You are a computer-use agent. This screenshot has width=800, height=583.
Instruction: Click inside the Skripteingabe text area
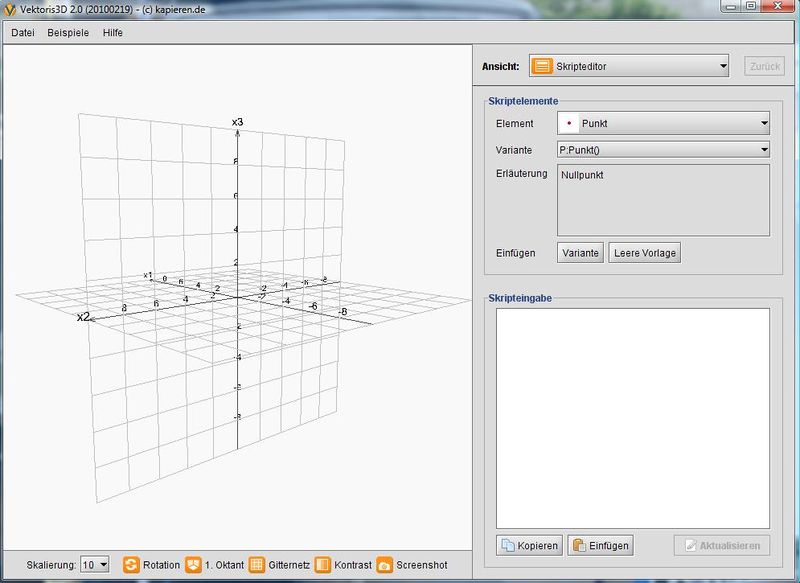point(633,418)
